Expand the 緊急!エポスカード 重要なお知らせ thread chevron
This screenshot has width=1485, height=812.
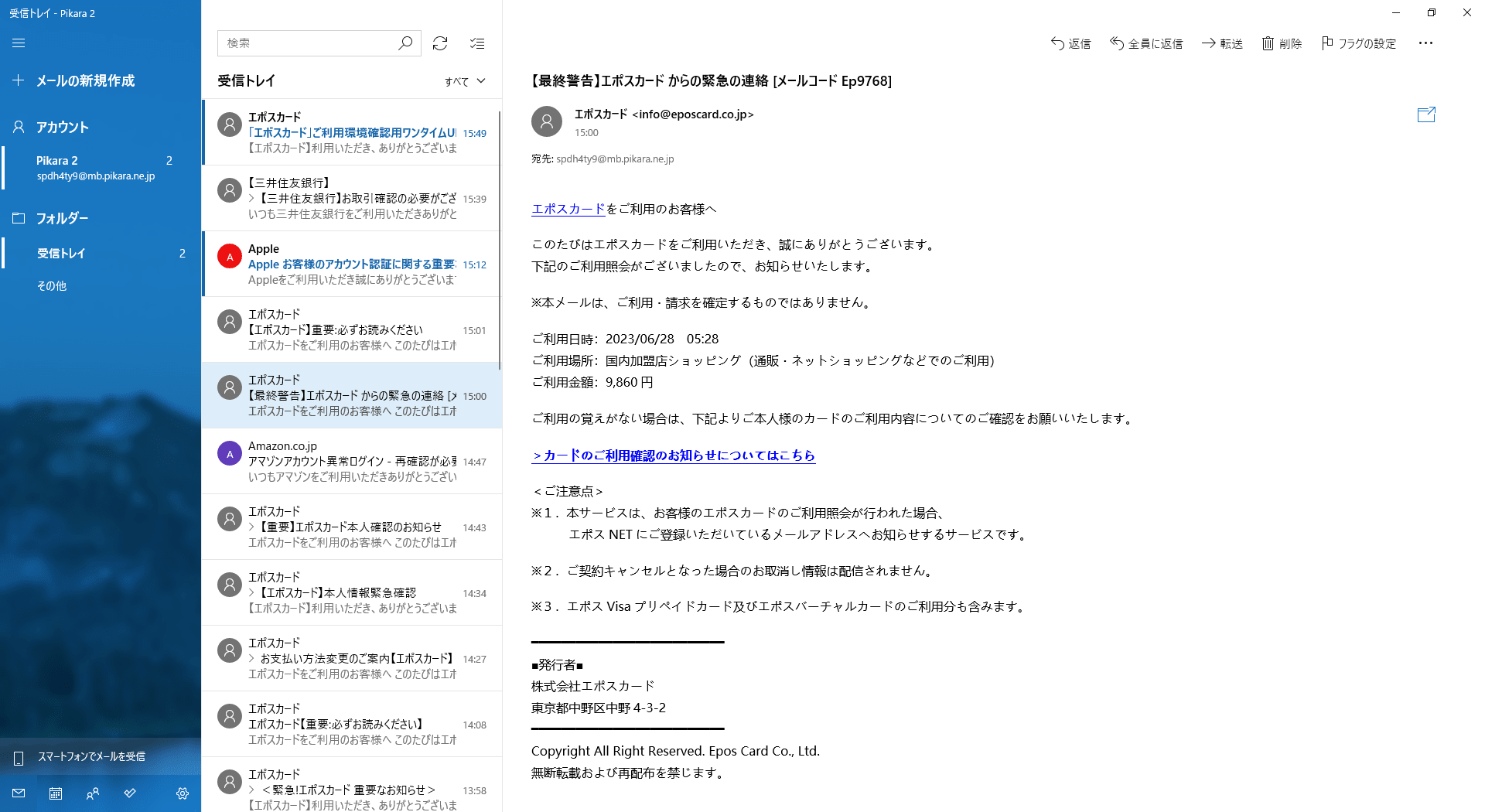(x=252, y=790)
